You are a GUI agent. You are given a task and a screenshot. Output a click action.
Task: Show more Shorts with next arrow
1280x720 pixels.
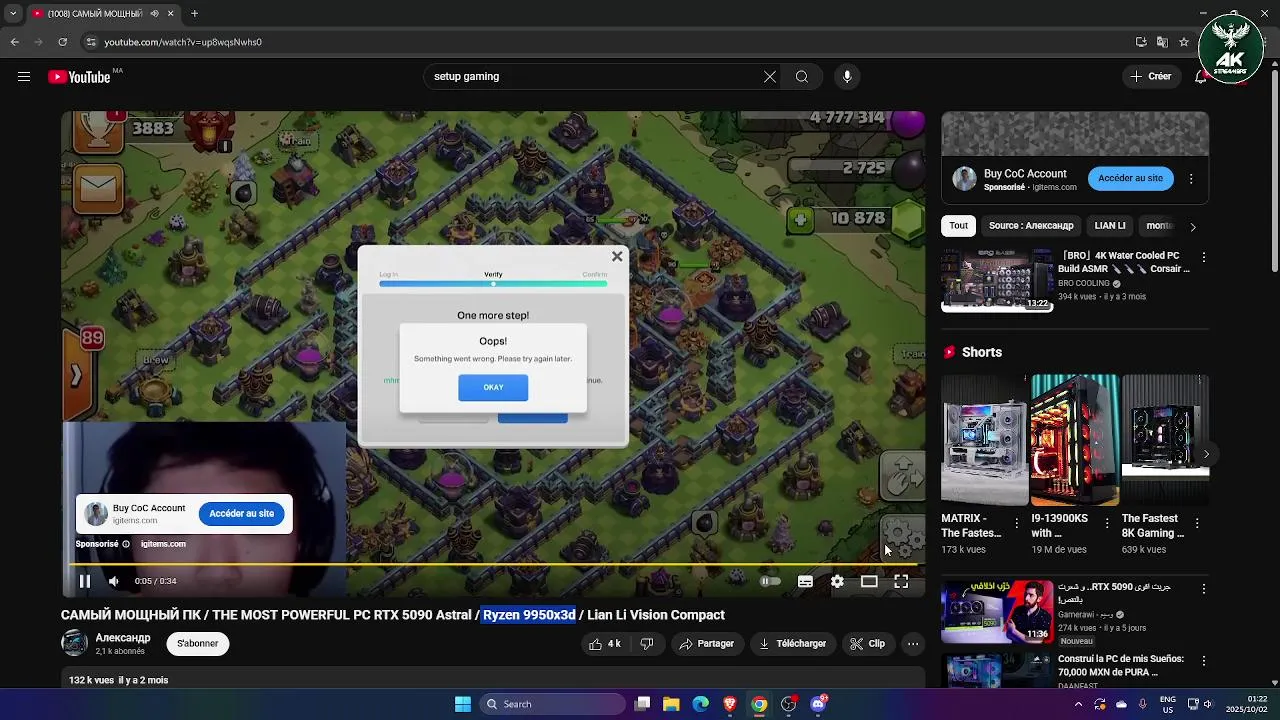[x=1206, y=454]
